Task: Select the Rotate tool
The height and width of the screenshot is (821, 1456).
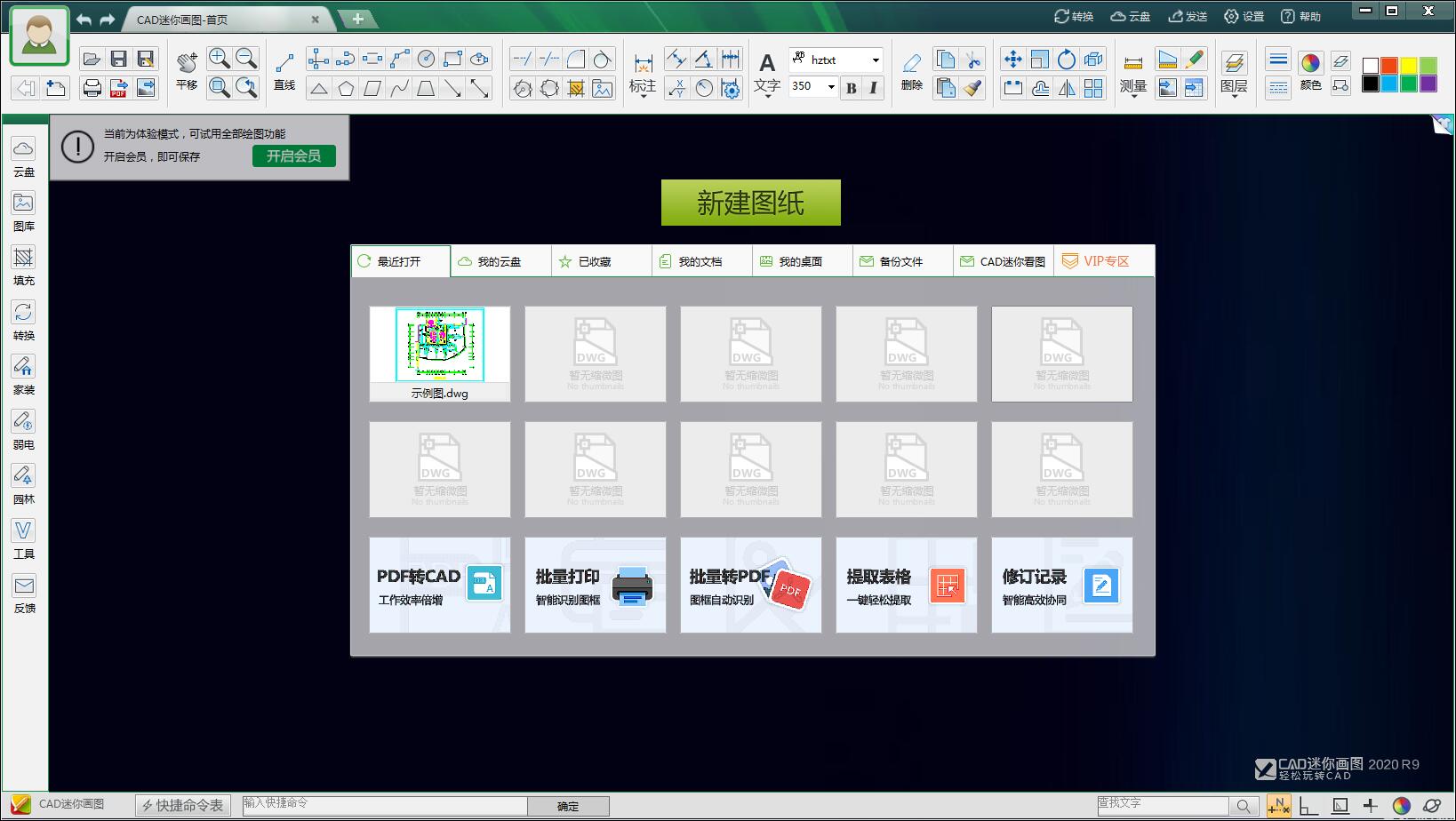Action: [1067, 60]
